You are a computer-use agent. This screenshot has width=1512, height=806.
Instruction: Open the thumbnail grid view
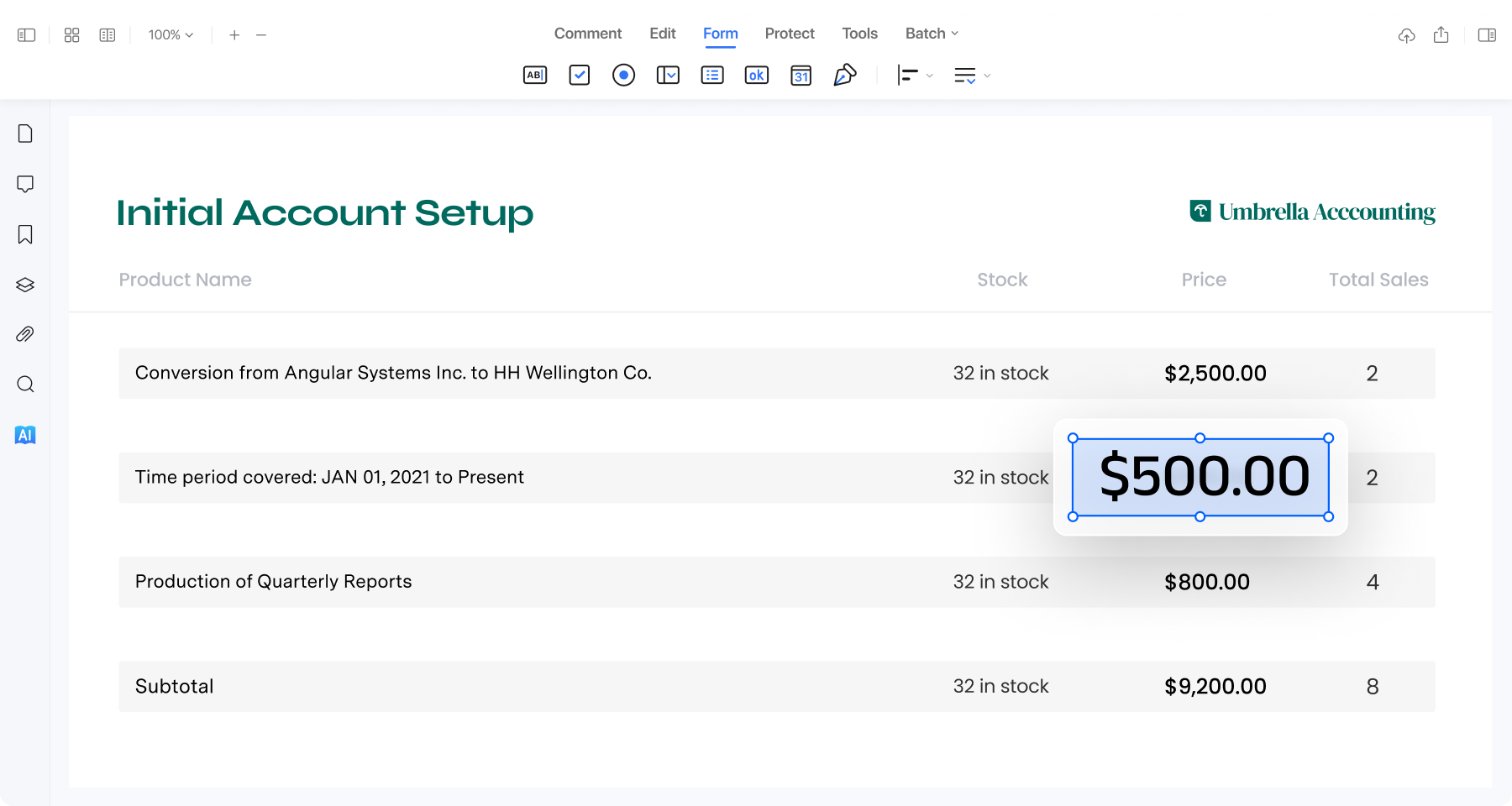(72, 35)
